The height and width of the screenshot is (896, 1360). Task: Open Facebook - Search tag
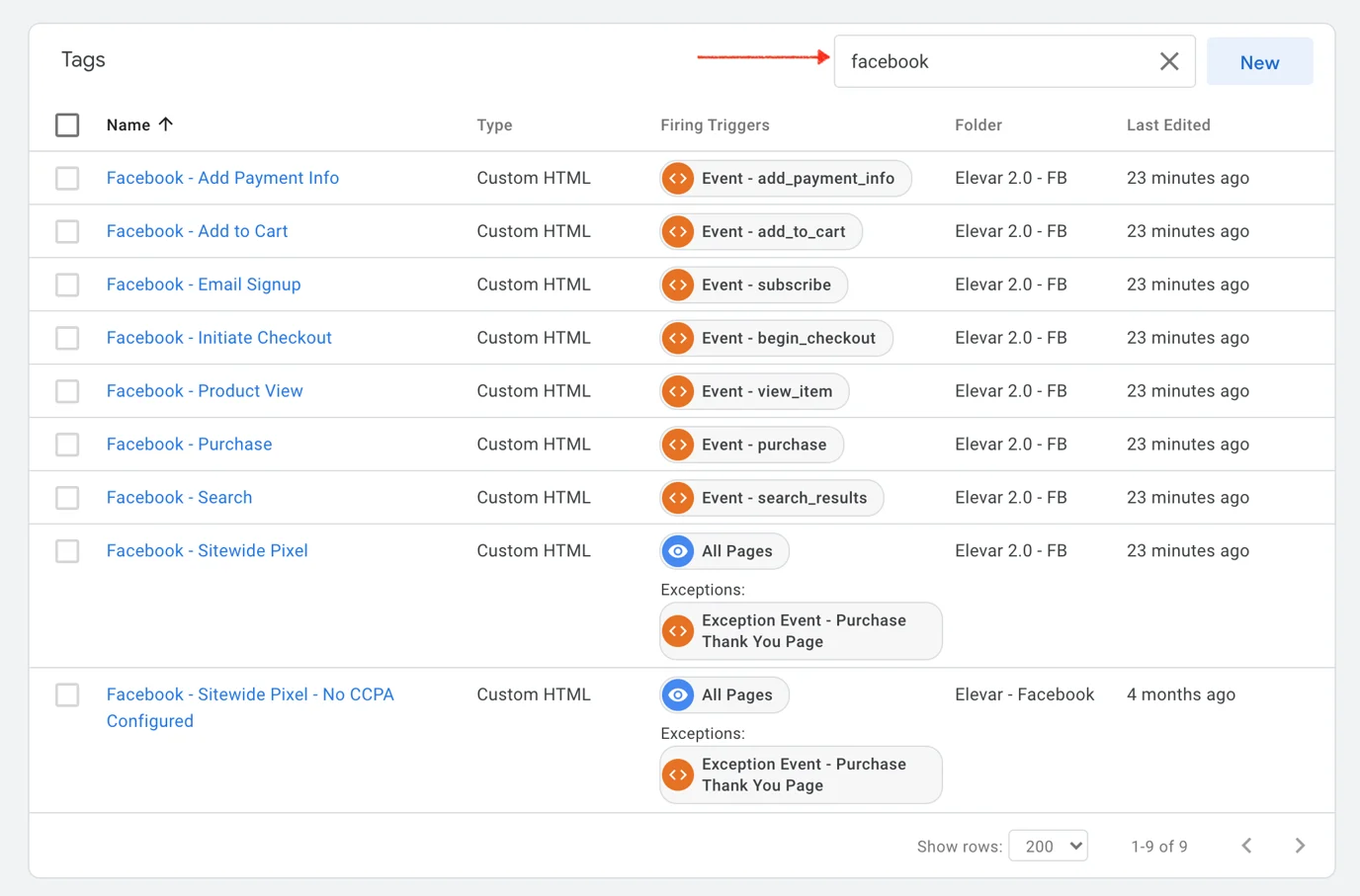click(x=179, y=498)
